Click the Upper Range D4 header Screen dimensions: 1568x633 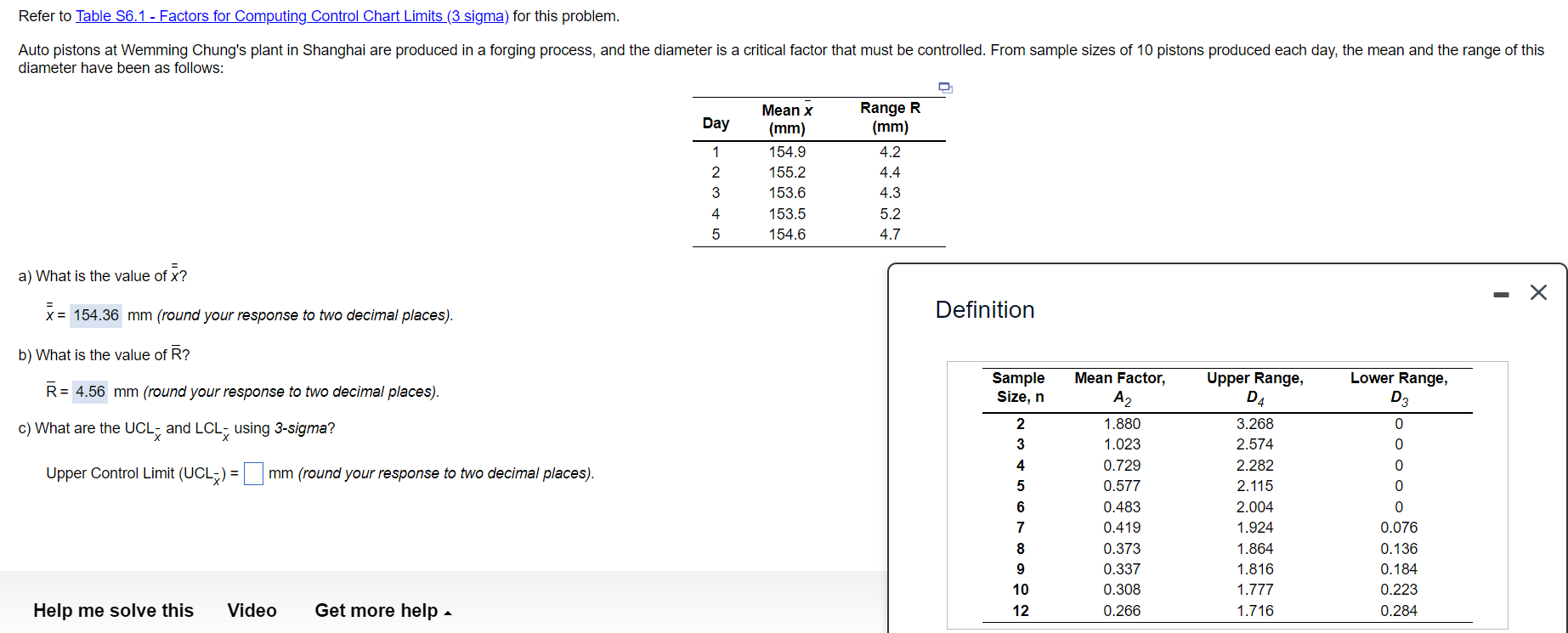[x=1255, y=388]
